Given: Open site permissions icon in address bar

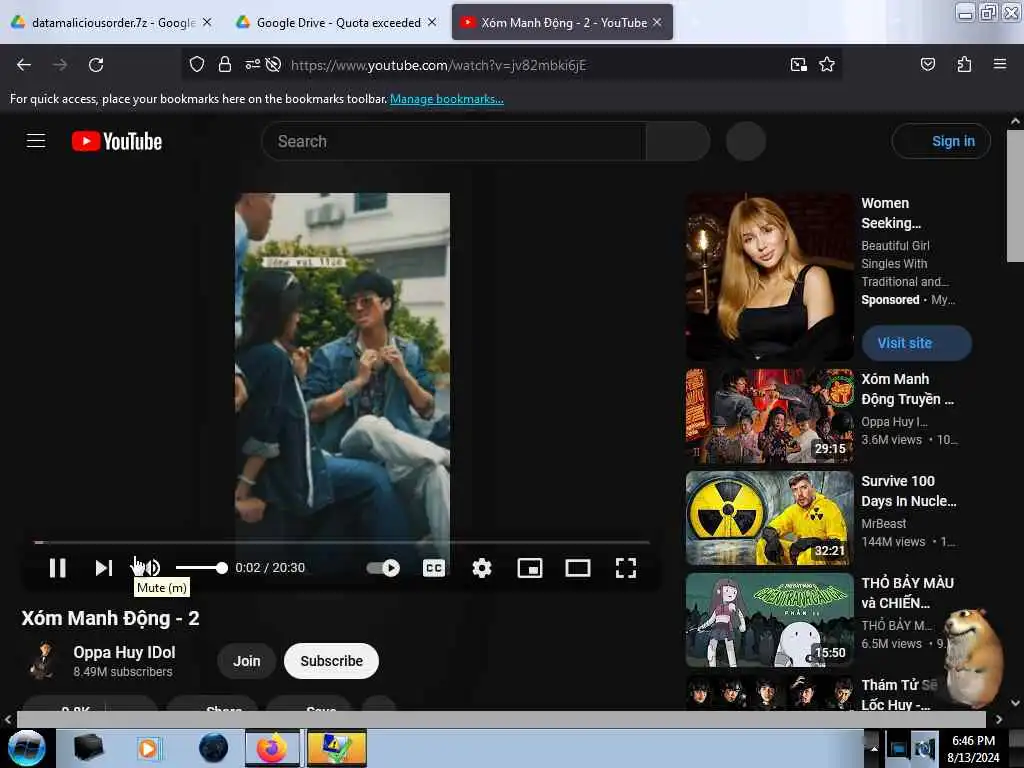Looking at the screenshot, I should 252,64.
